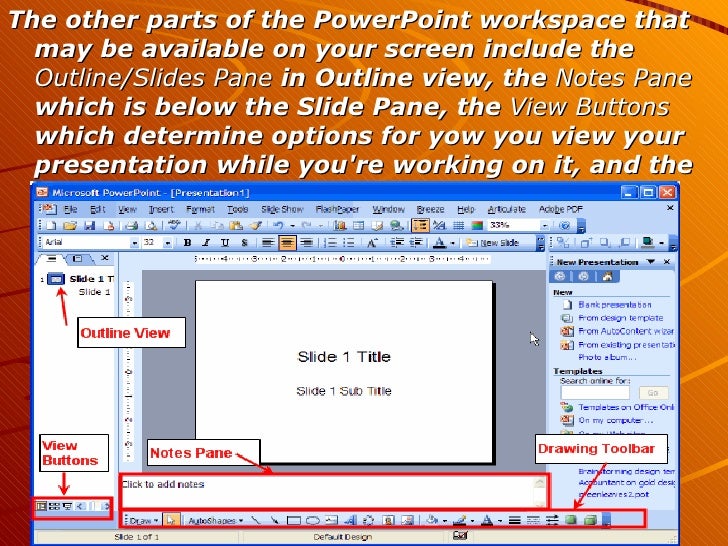Click the Decrease Indent icon
The height and width of the screenshot is (546, 728).
(x=397, y=242)
